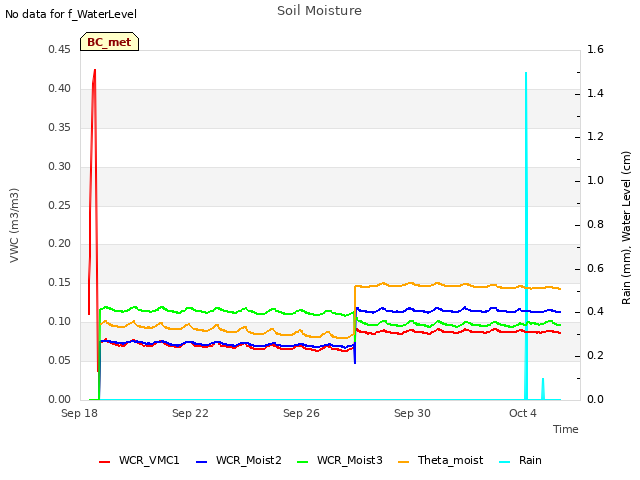The height and width of the screenshot is (480, 640).
Task: Click the 0.6 right axis value
Action: (x=595, y=269)
